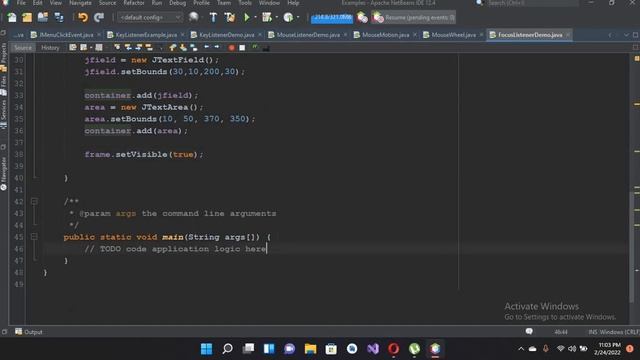This screenshot has height=360, width=640.
Task: Show hidden system tray icons chevron
Action: (x=521, y=349)
